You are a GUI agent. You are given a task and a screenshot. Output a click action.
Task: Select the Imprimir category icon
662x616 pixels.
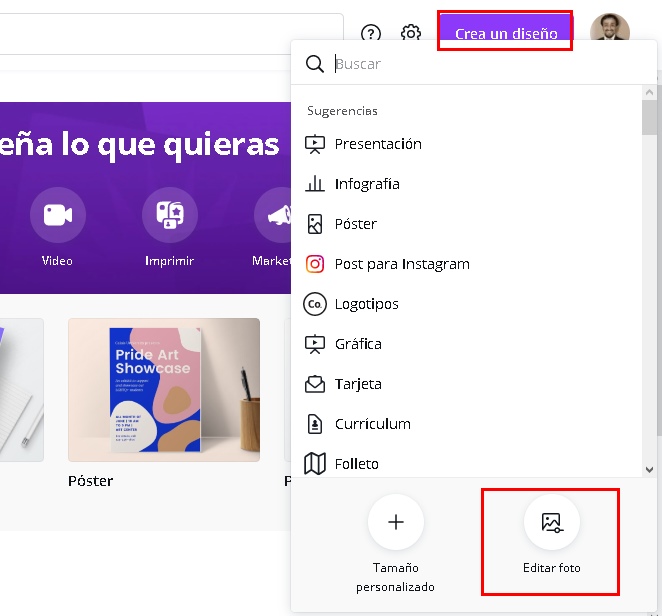point(170,215)
